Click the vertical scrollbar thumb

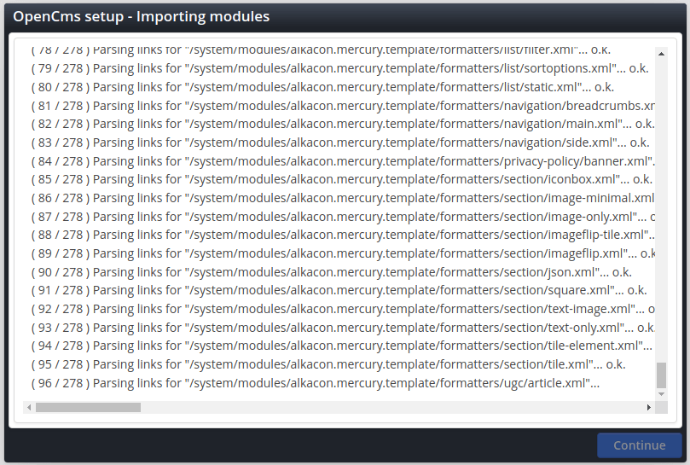(x=661, y=375)
